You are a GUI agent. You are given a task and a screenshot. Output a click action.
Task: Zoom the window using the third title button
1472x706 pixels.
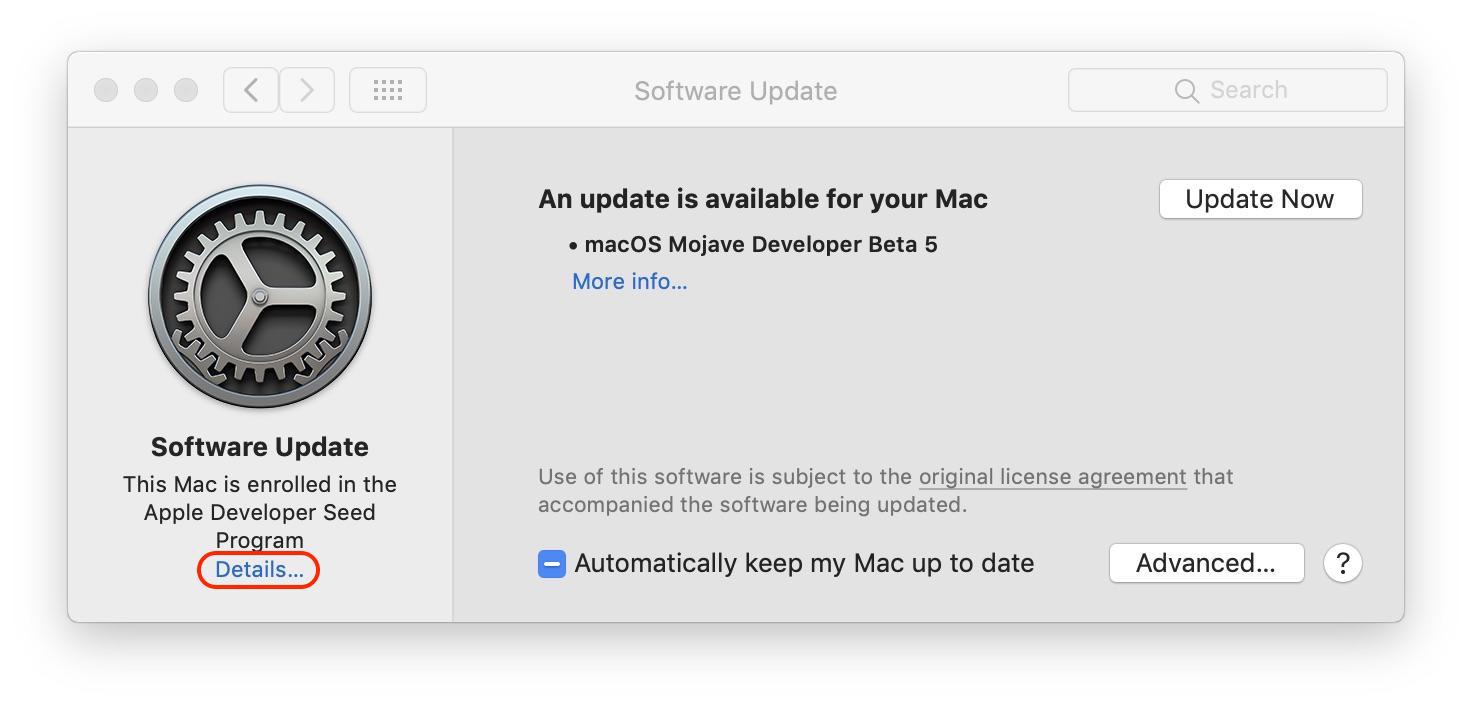coord(186,90)
